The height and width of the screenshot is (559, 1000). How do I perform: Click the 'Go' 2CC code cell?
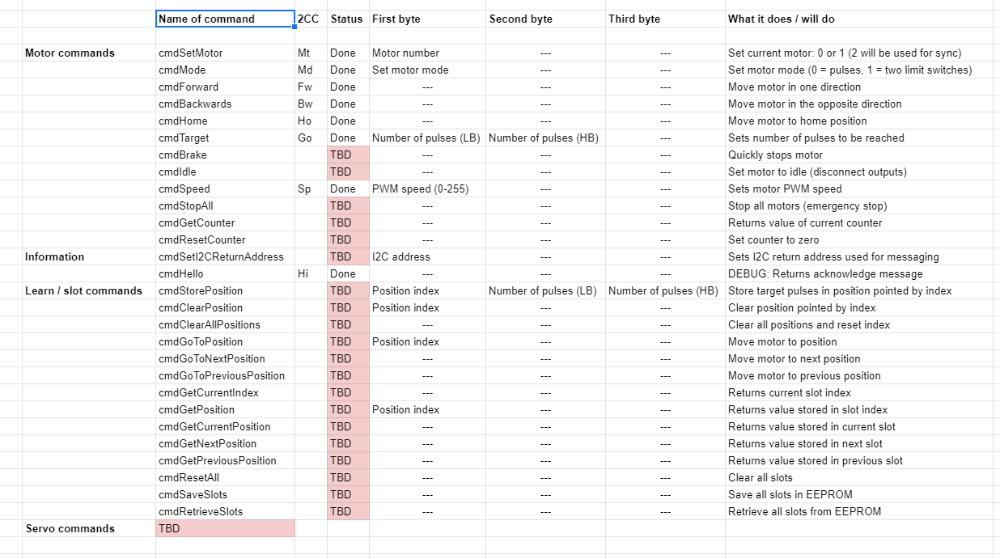(x=311, y=138)
